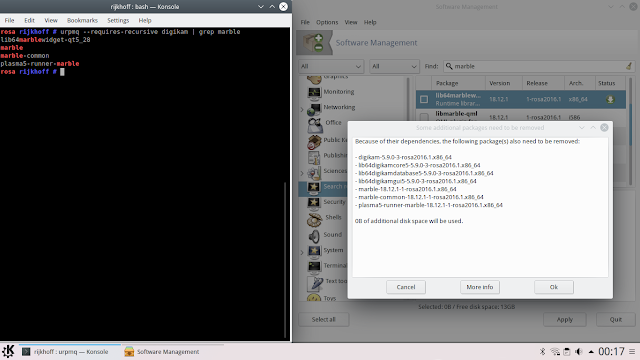Toggle libmarble-qml package checkbox
The height and width of the screenshot is (360, 640).
(x=424, y=117)
